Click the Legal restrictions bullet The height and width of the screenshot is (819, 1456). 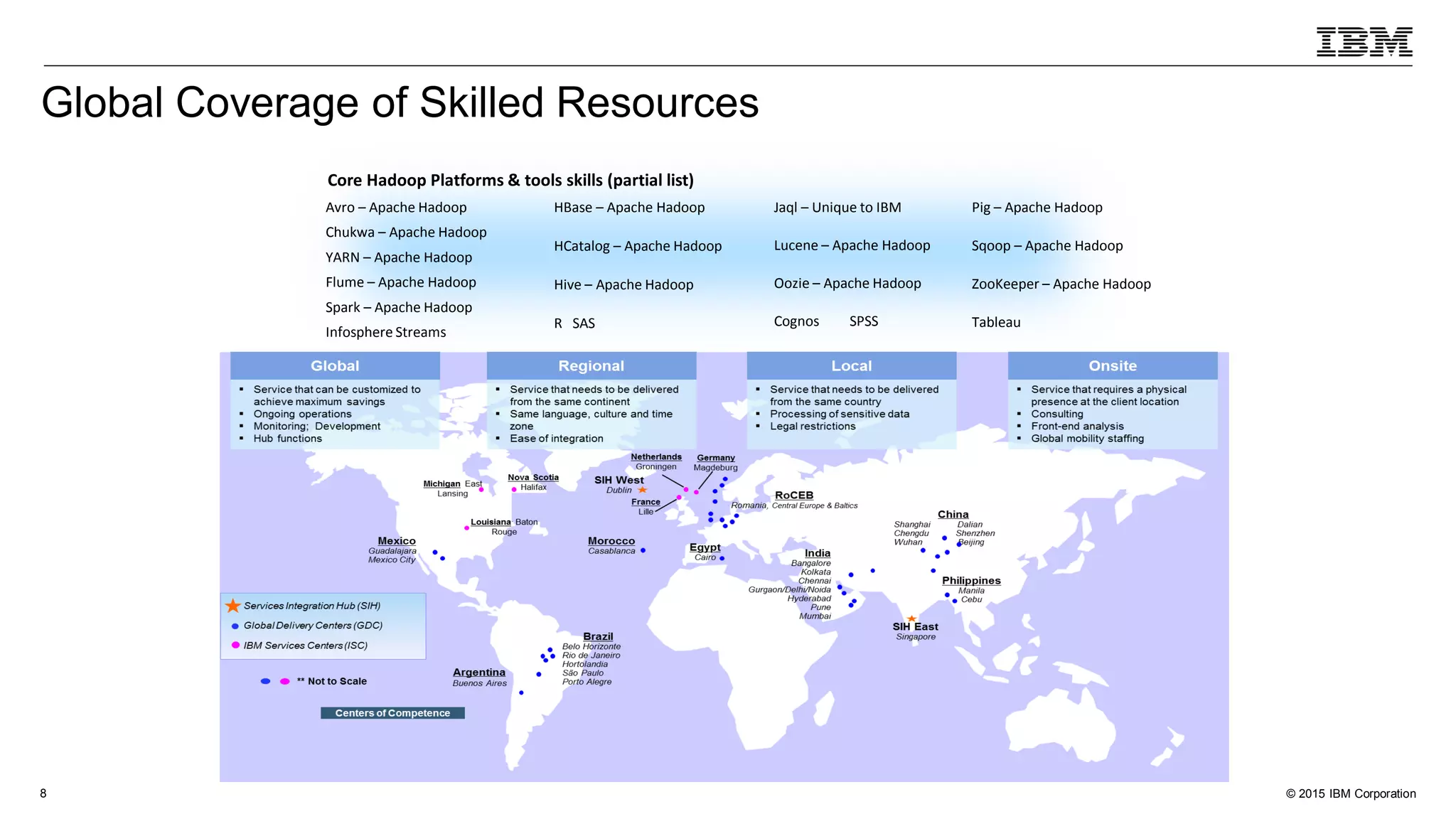[813, 427]
